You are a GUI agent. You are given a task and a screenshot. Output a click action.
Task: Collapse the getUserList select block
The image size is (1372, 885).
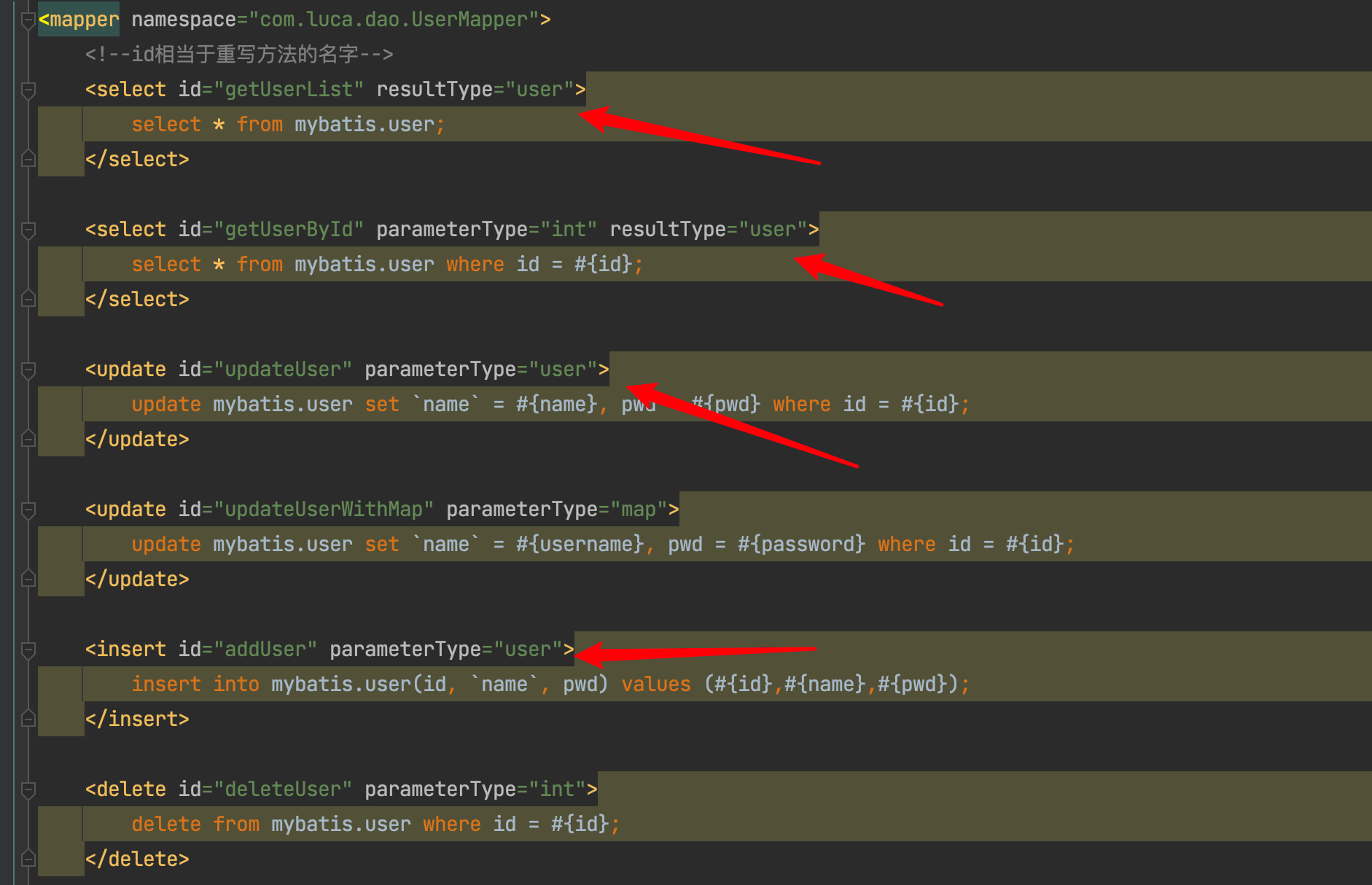pos(28,90)
